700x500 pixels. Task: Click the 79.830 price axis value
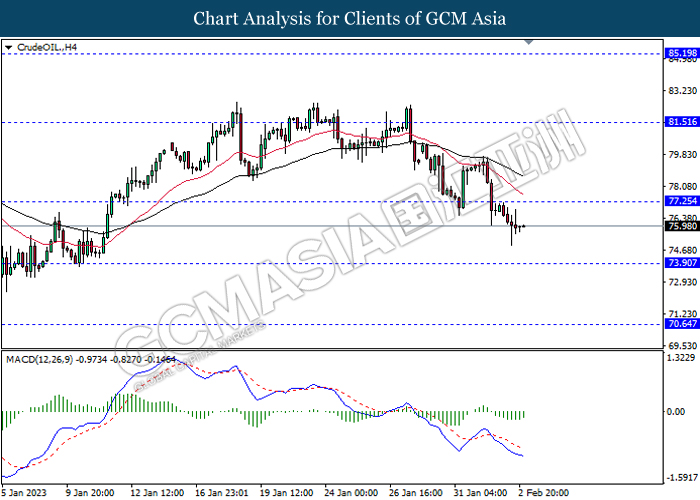[x=682, y=154]
